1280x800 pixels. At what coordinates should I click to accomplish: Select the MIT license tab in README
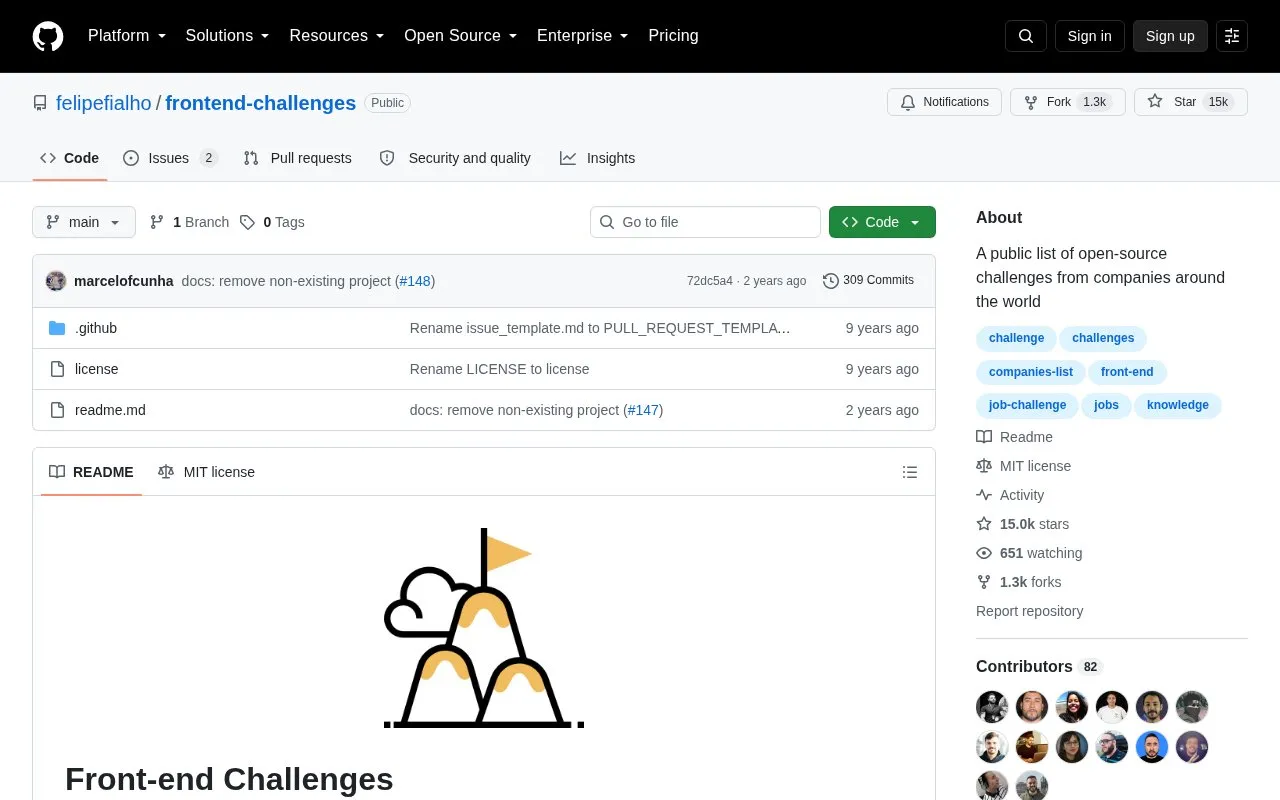[x=206, y=472]
